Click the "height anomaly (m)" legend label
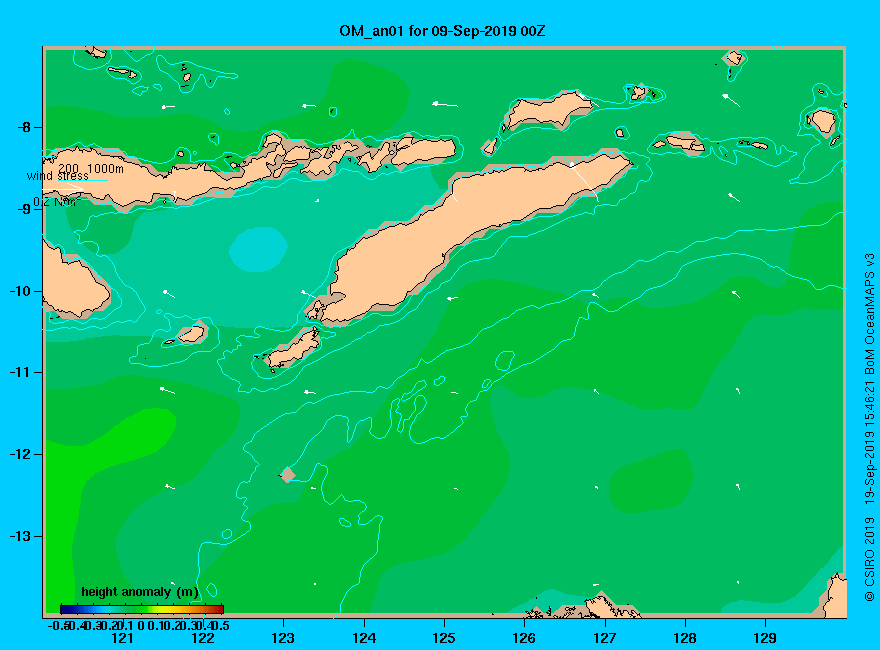880x650 pixels. [140, 592]
